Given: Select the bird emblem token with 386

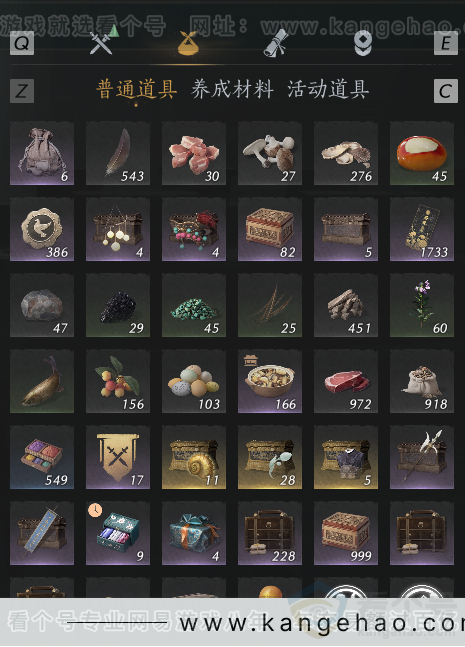Looking at the screenshot, I should (42, 229).
